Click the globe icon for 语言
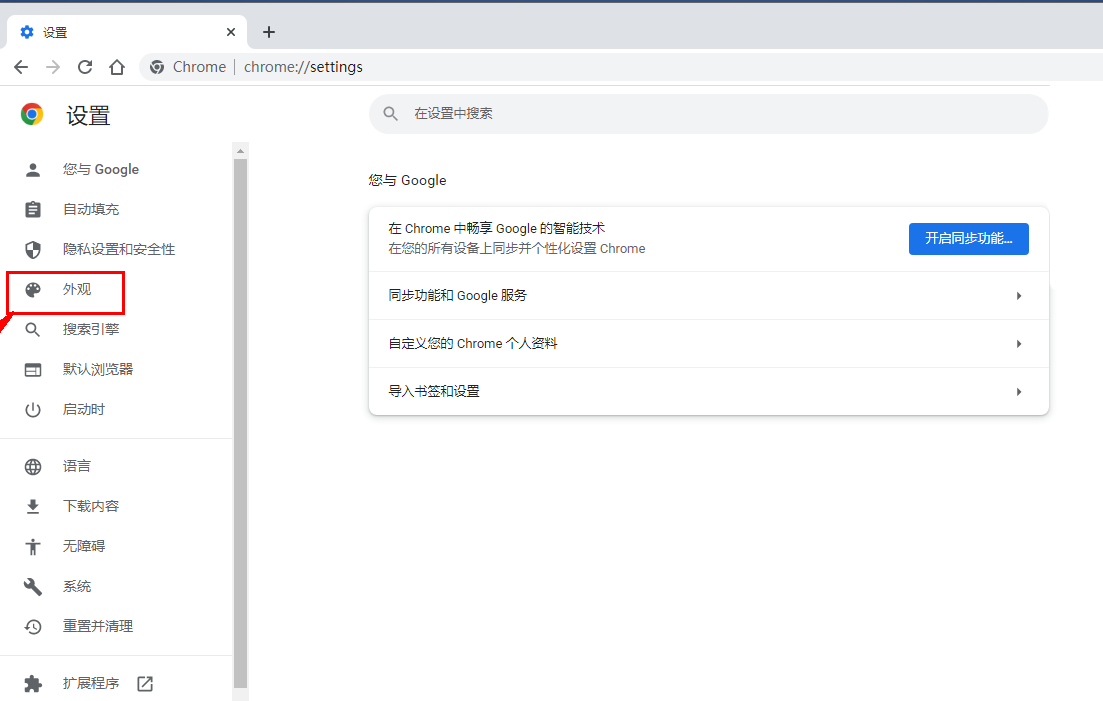Viewport: 1103px width, 701px height. [33, 467]
